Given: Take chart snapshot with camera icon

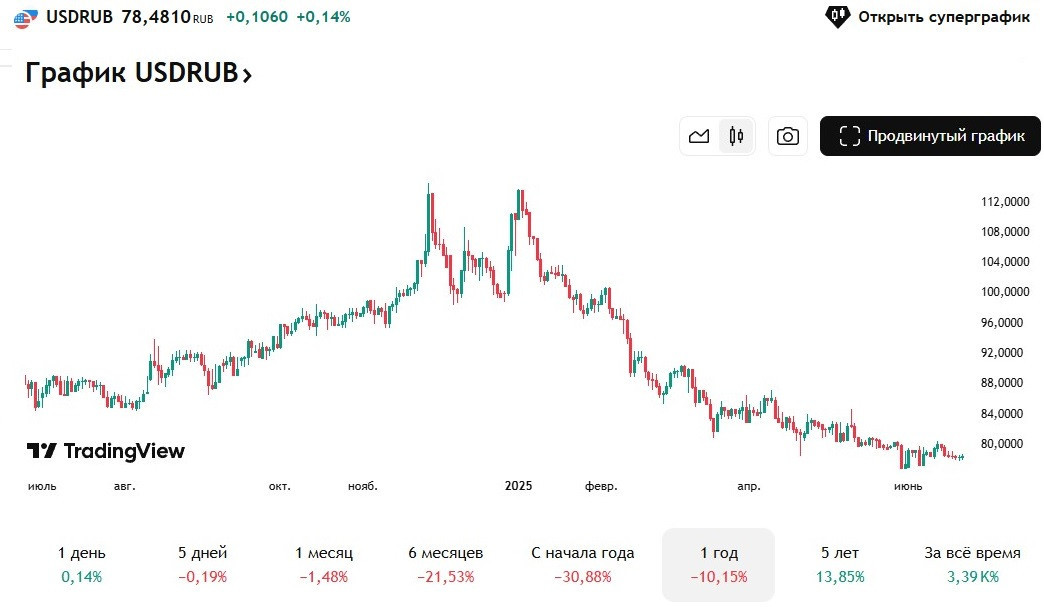Looking at the screenshot, I should pyautogui.click(x=788, y=137).
